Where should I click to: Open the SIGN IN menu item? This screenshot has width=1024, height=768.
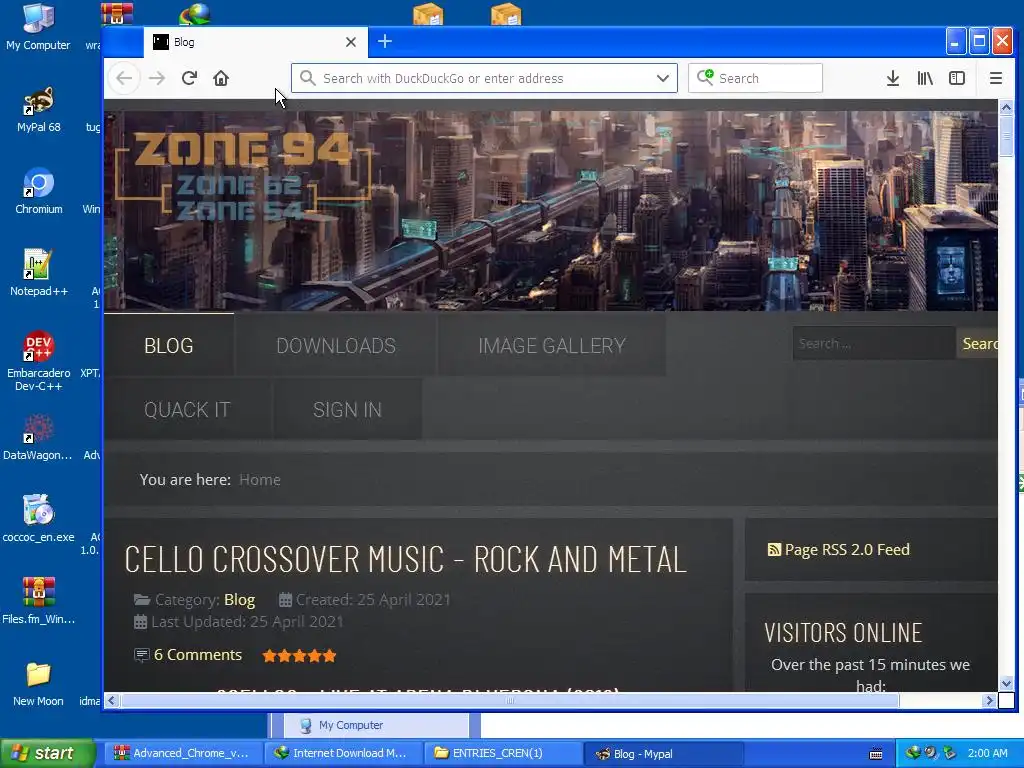pos(347,409)
